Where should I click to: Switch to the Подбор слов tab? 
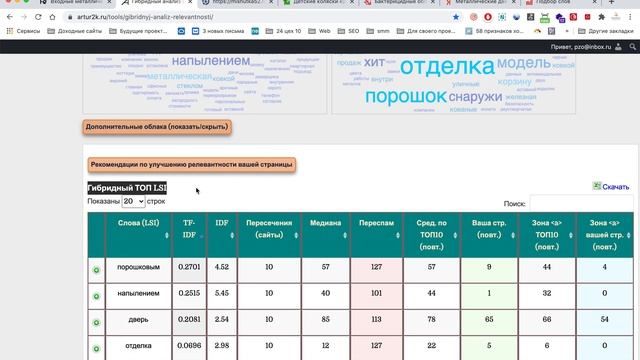(x=561, y=2)
